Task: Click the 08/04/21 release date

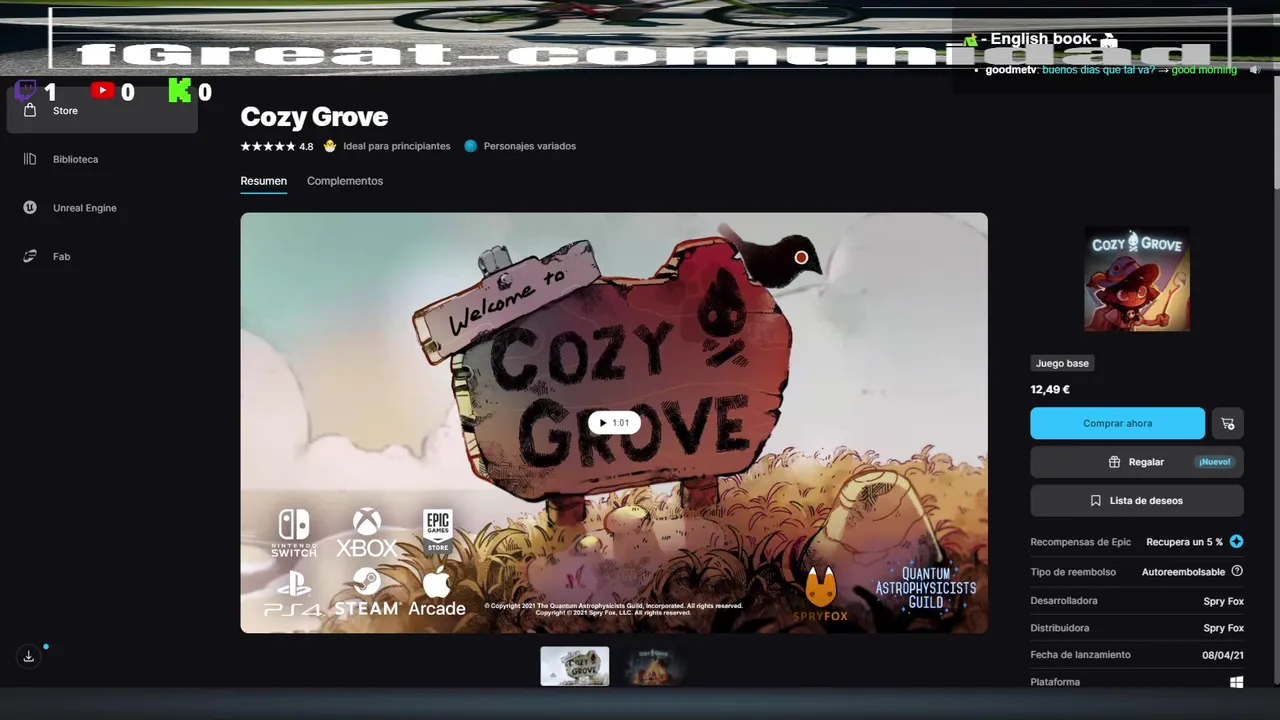Action: coord(1223,655)
